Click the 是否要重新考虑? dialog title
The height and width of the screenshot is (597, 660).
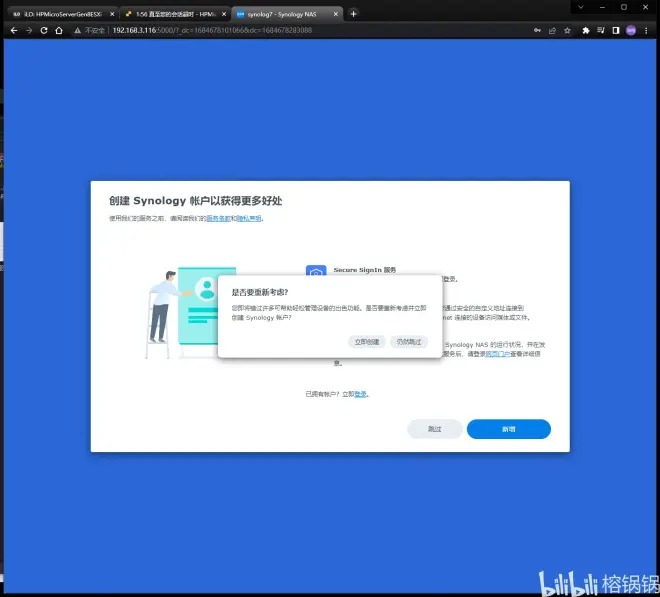click(260, 292)
